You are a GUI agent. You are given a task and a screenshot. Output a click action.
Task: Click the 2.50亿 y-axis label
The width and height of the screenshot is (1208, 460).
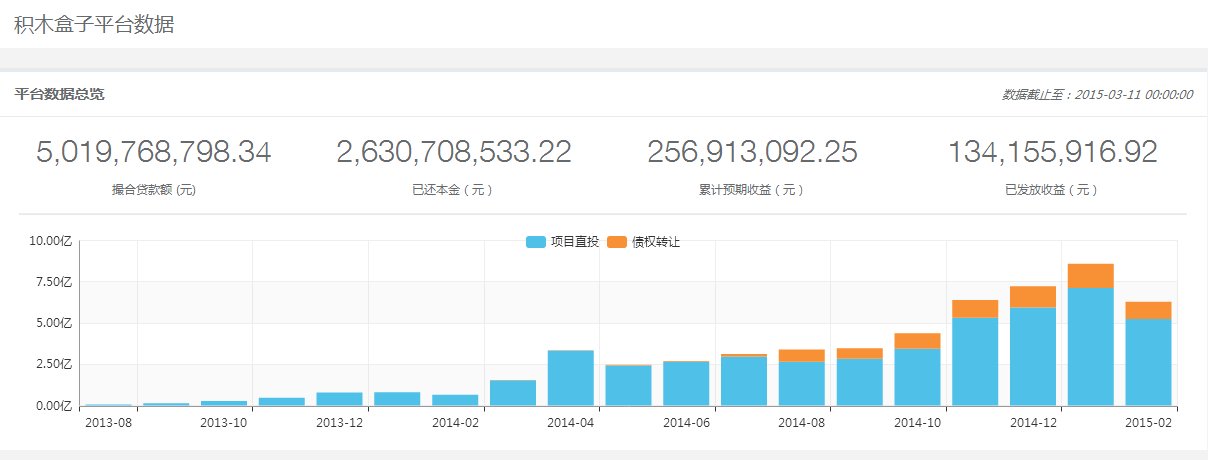pos(55,364)
